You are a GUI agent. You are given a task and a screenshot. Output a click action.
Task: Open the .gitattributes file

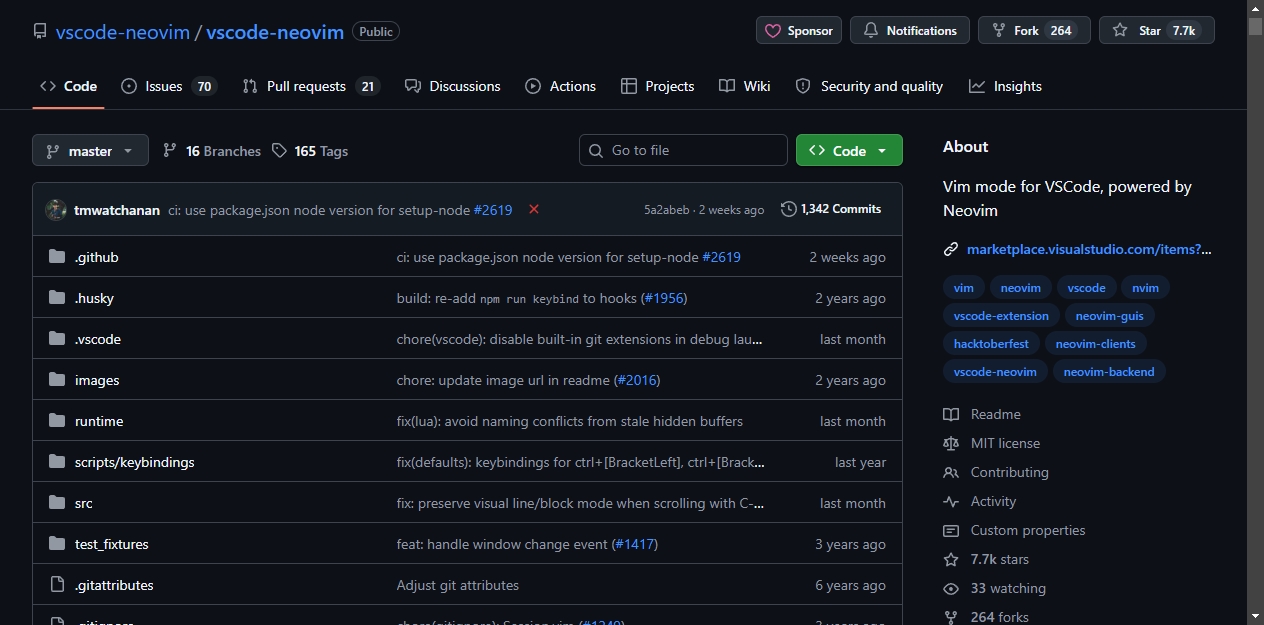click(114, 585)
